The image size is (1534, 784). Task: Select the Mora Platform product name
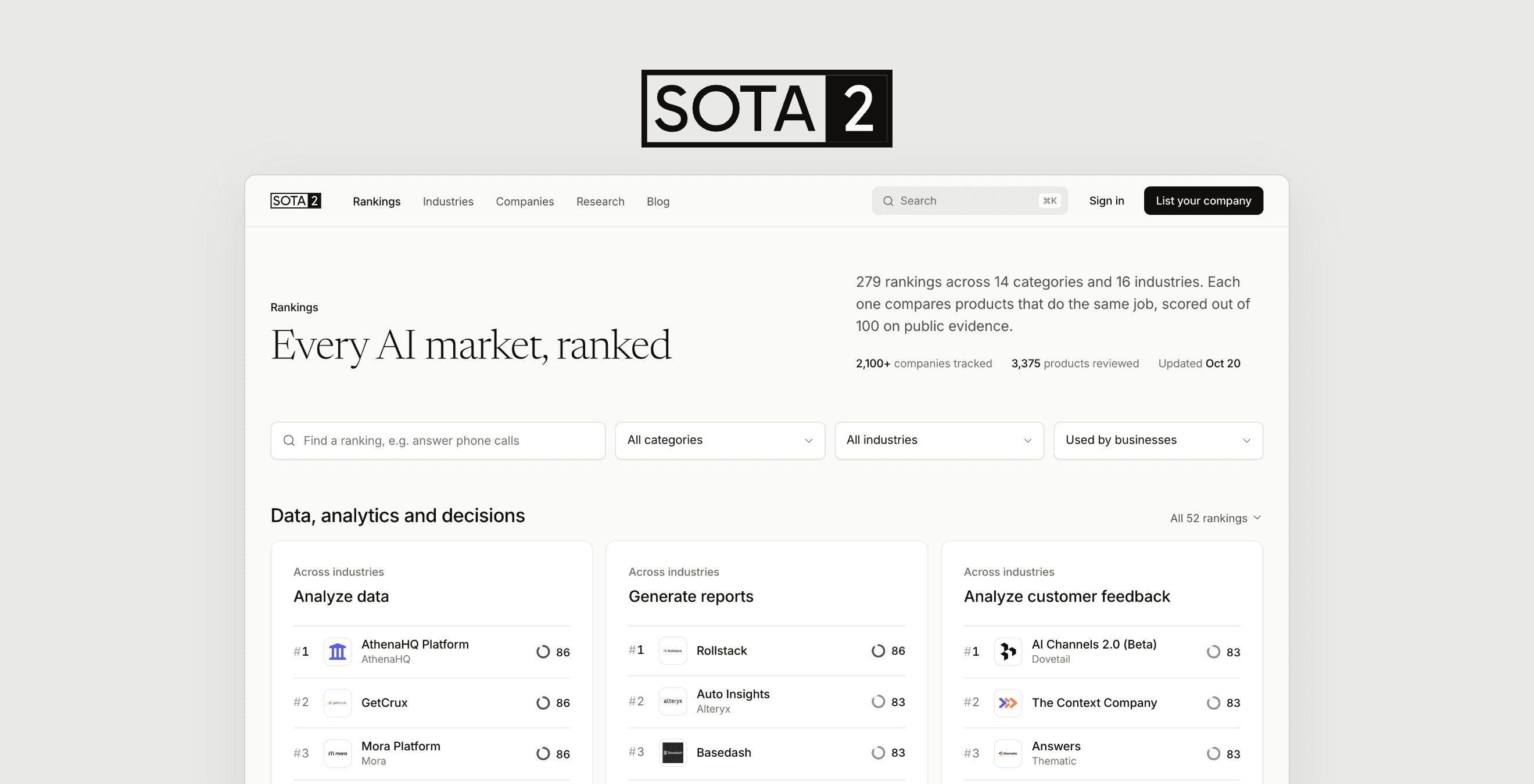(401, 746)
